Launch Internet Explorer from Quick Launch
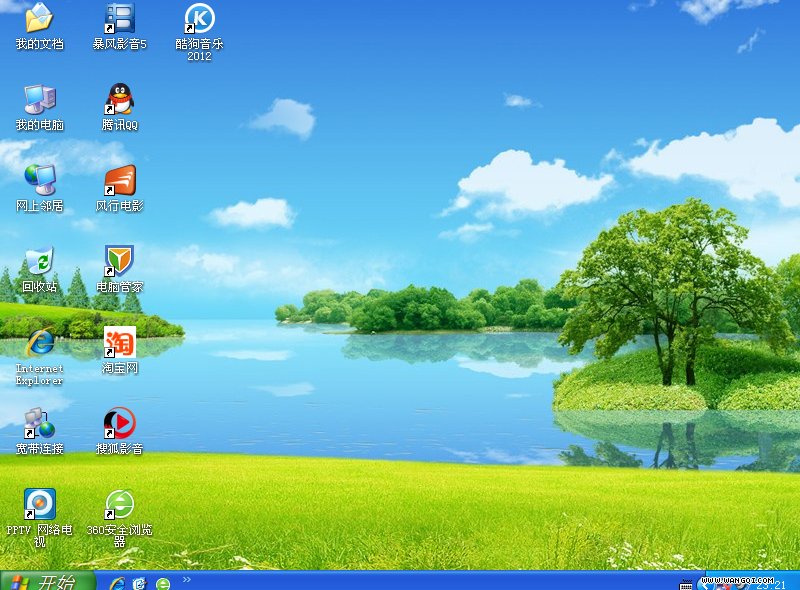 click(x=117, y=583)
